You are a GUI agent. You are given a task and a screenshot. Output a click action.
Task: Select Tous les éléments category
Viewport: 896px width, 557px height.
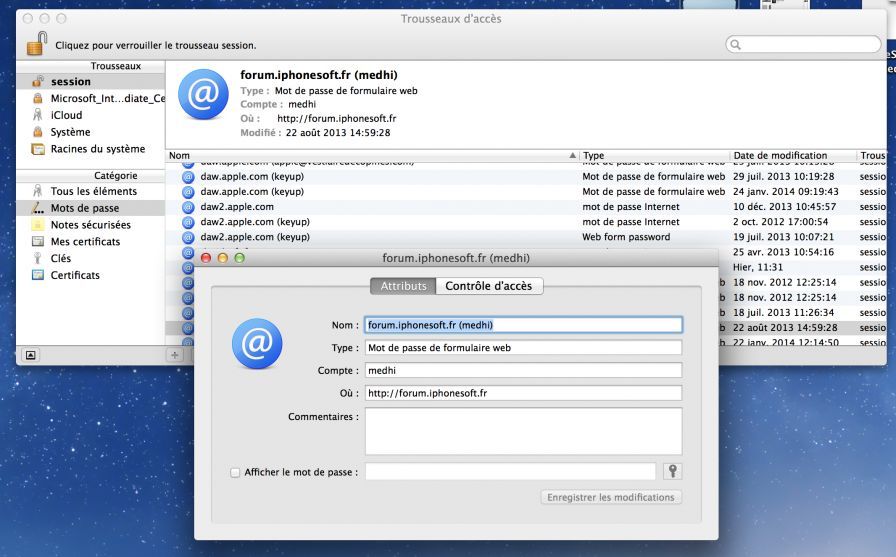tap(93, 191)
